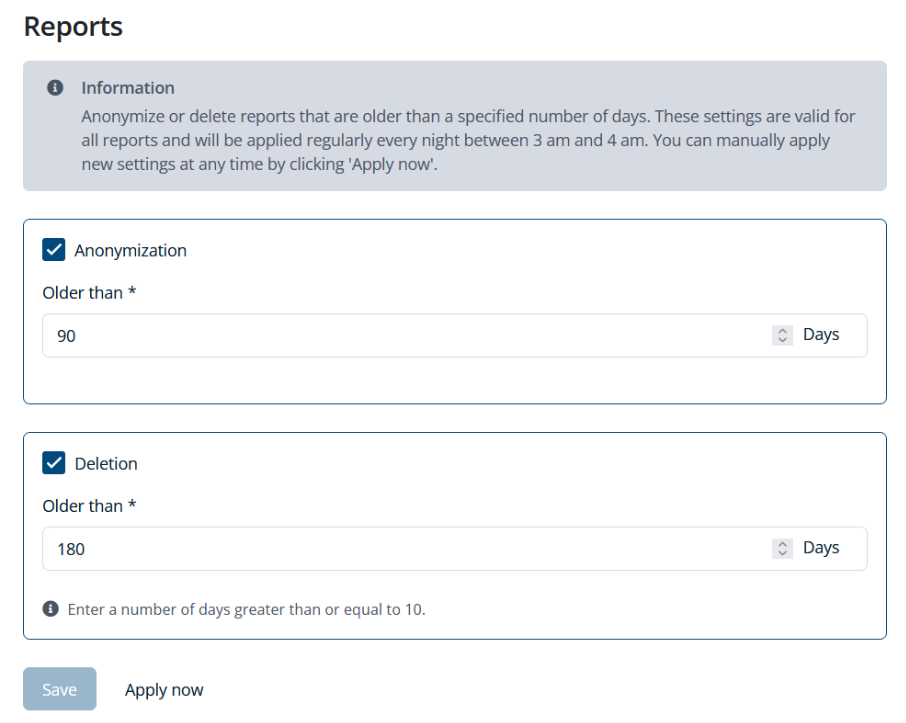Click the info icon beside the minimum days hint

coord(51,609)
